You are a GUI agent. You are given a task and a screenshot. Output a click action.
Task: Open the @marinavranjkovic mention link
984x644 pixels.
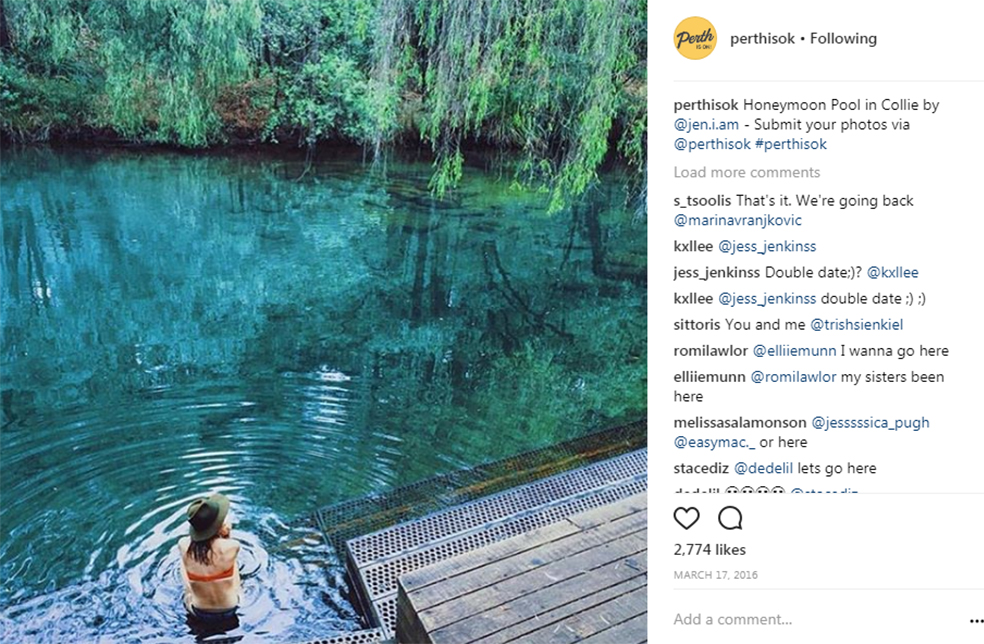(737, 220)
